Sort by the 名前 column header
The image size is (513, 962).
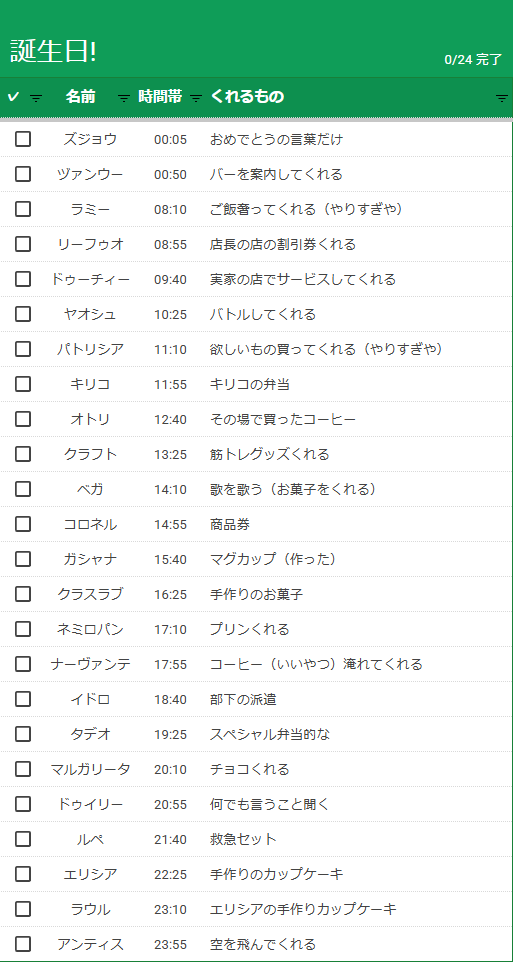point(81,97)
